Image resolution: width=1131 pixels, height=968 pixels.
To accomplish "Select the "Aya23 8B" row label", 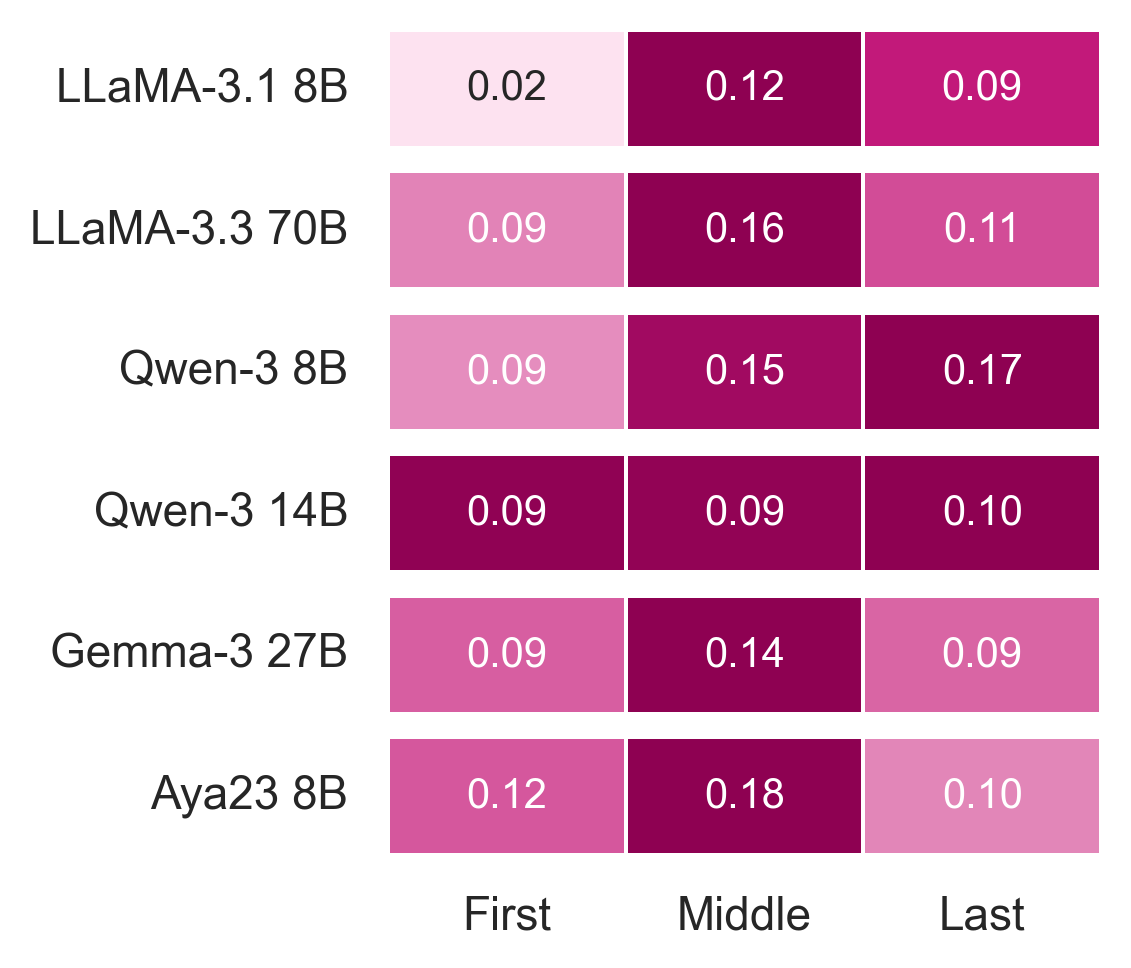I will click(249, 795).
